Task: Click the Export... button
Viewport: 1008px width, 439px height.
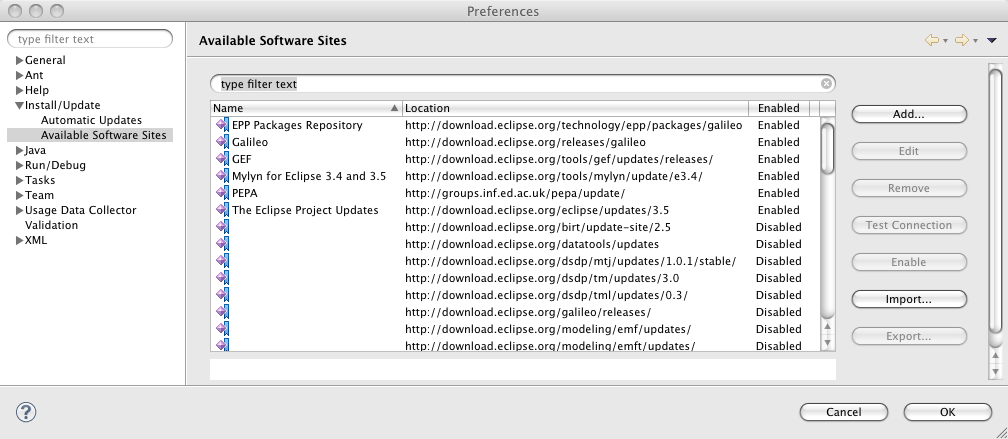Action: (x=909, y=336)
